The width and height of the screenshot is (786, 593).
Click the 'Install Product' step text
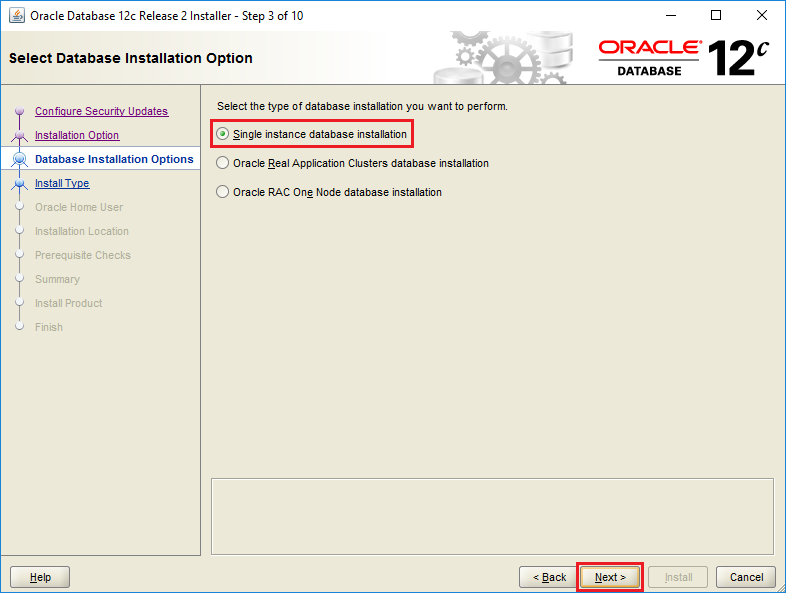pos(69,303)
